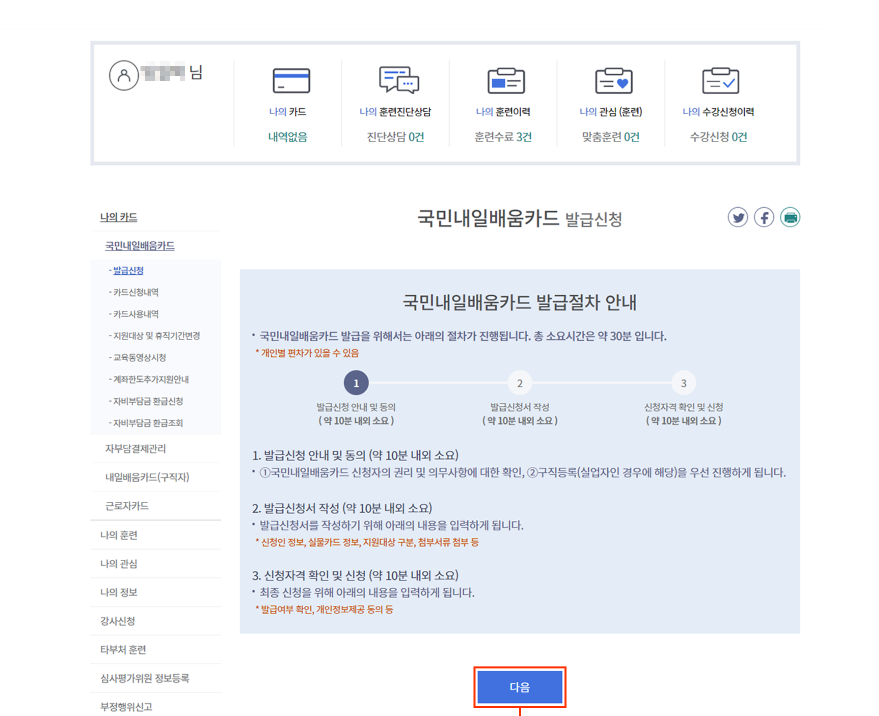Click the 수강신청이력 checkmark clipboard icon
This screenshot has height=716, width=879.
(718, 80)
